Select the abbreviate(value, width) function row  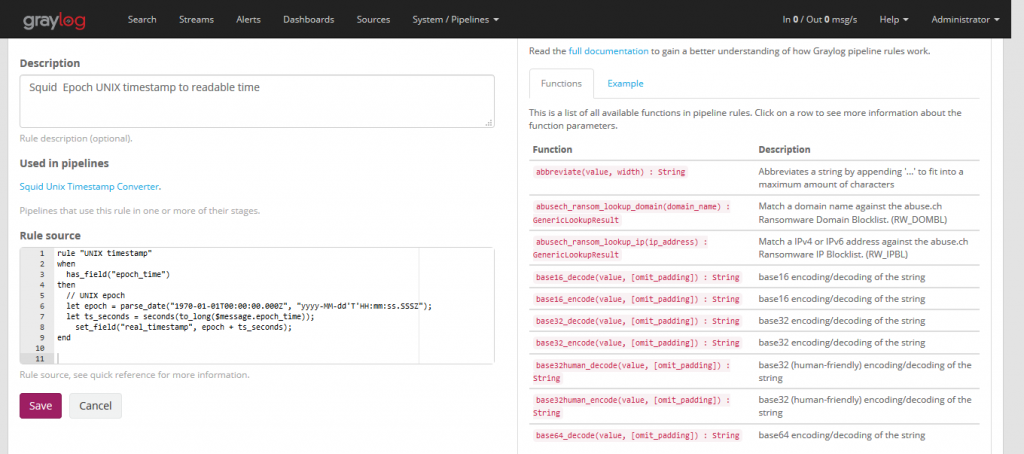click(x=754, y=178)
